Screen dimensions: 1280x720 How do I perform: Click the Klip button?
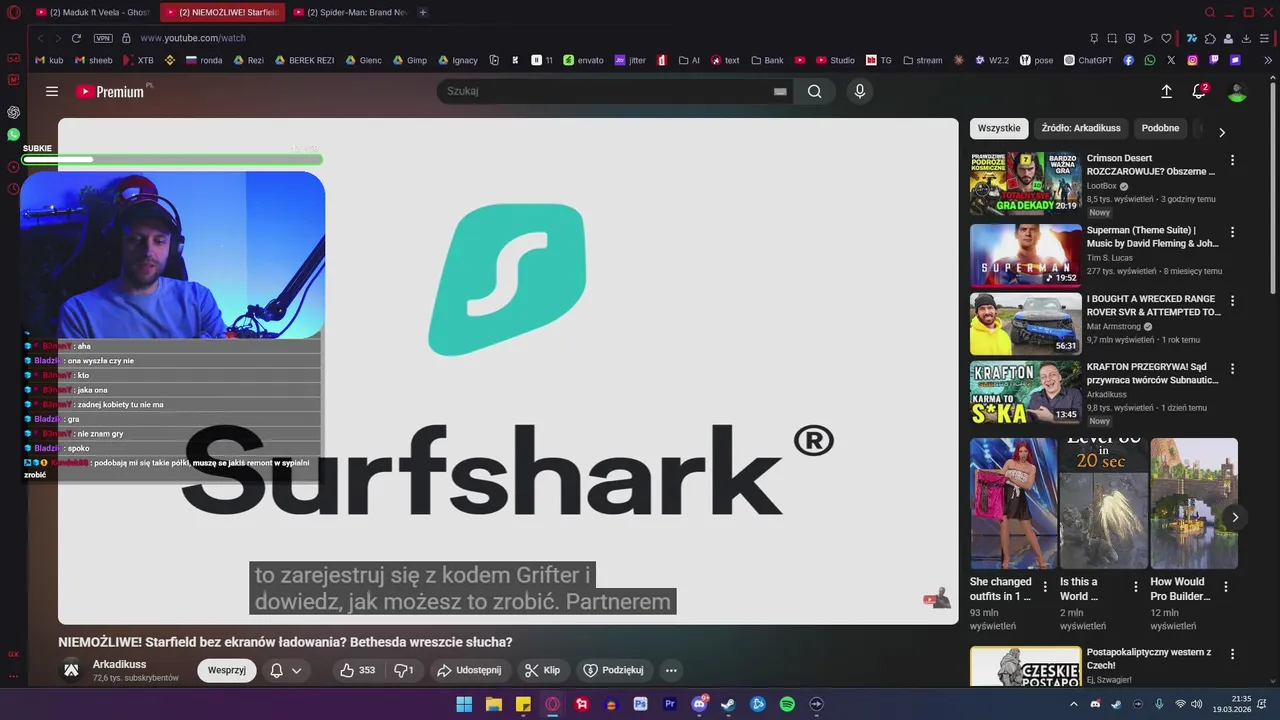542,670
